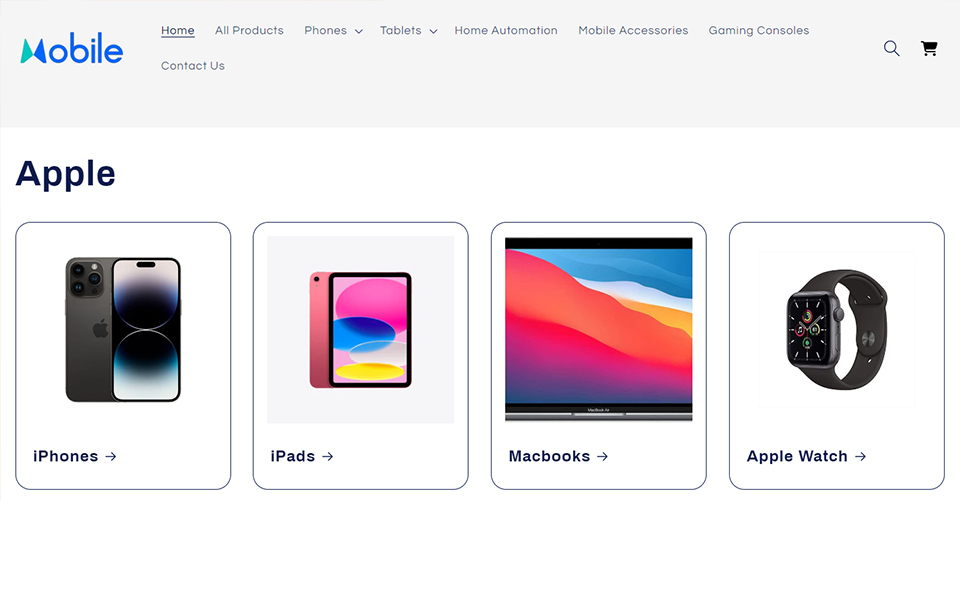Go to the Home menu item
Screen dimensions: 960x600
(x=178, y=30)
